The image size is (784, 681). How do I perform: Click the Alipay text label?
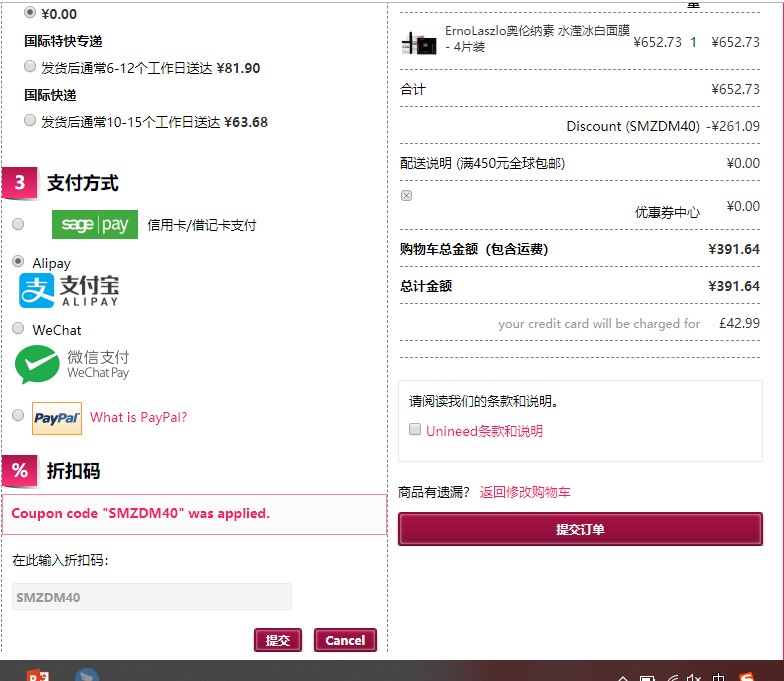point(52,263)
